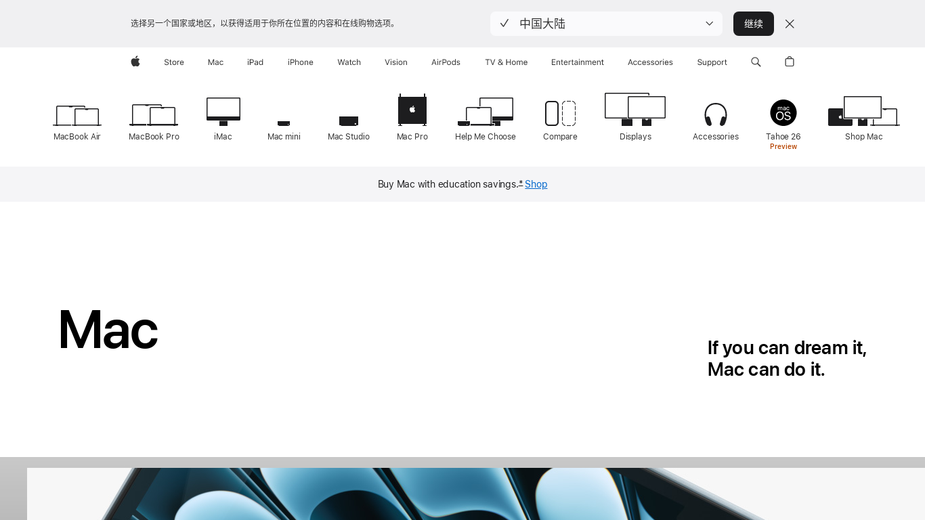Open the Store menu
This screenshot has height=520, width=925.
(x=174, y=62)
